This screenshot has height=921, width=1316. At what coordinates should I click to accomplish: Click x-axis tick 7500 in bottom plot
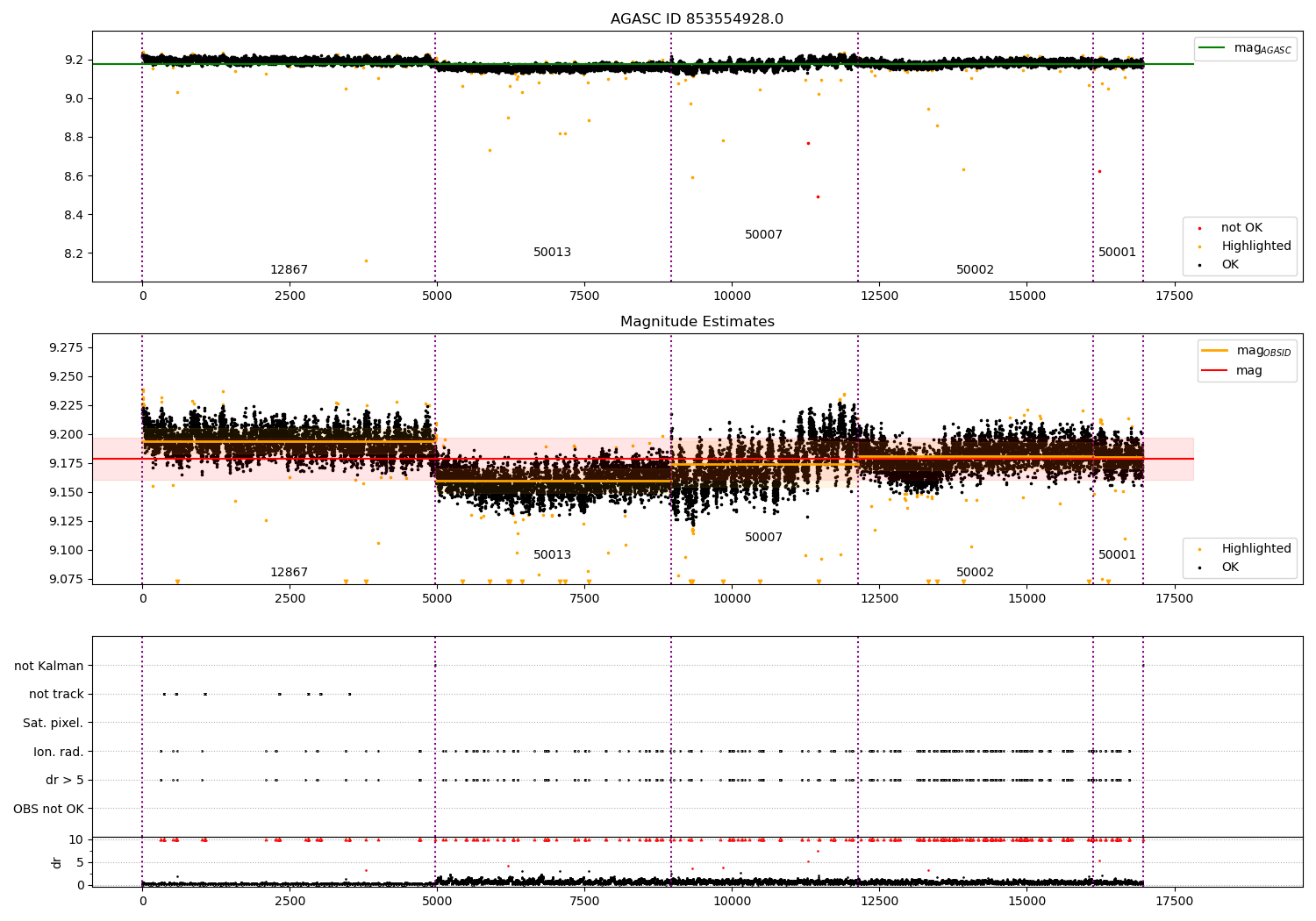584,902
